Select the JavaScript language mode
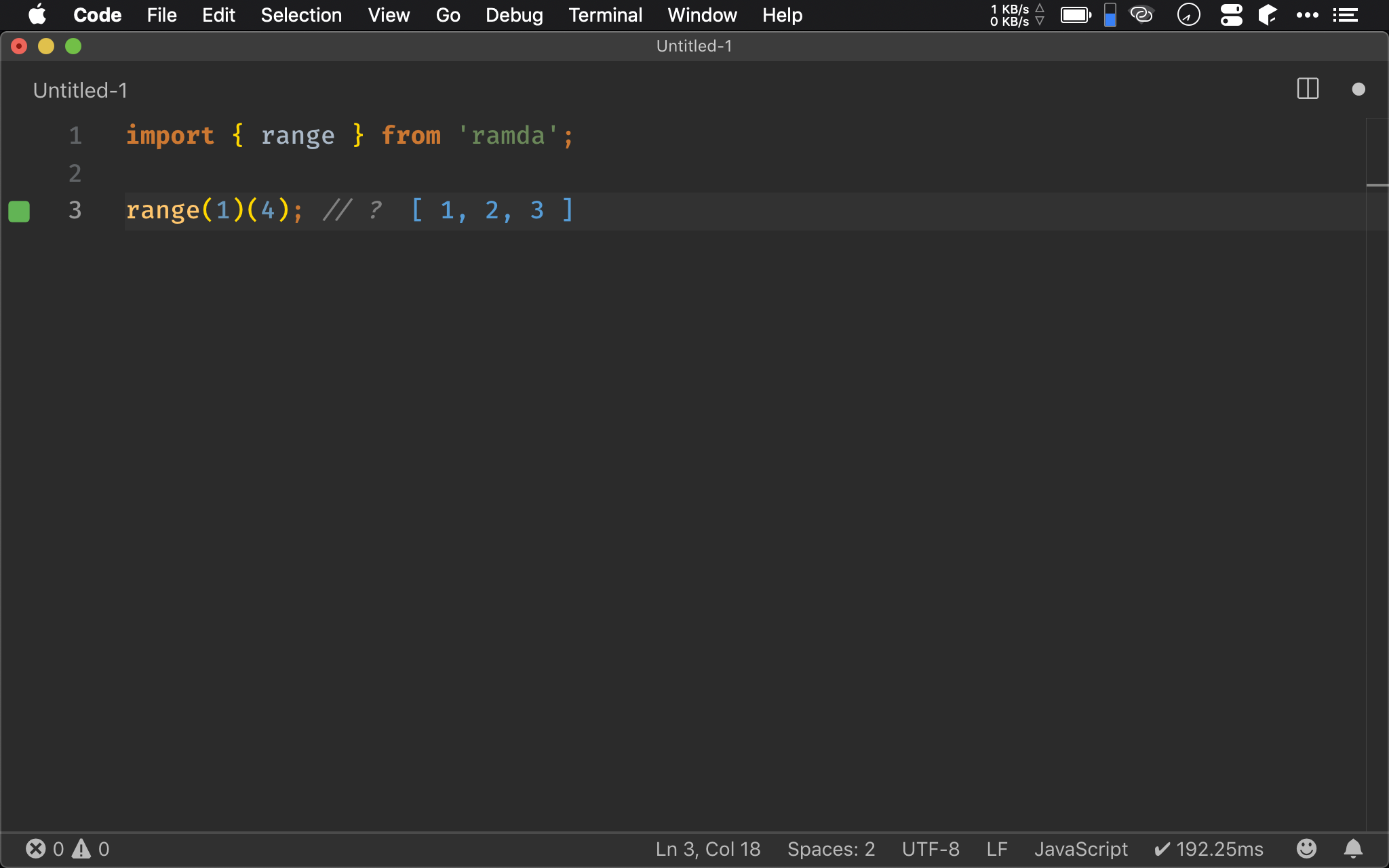Viewport: 1389px width, 868px height. 1081,849
